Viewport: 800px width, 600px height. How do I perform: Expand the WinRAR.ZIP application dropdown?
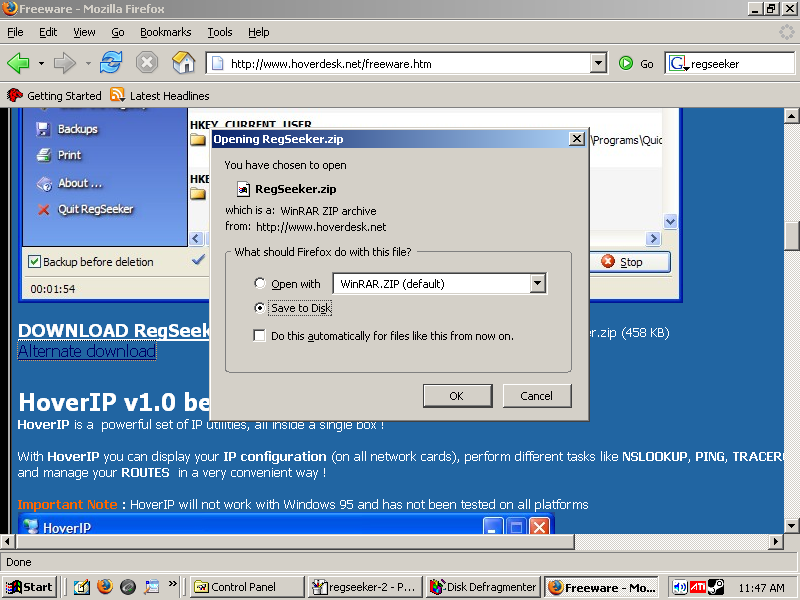click(538, 284)
